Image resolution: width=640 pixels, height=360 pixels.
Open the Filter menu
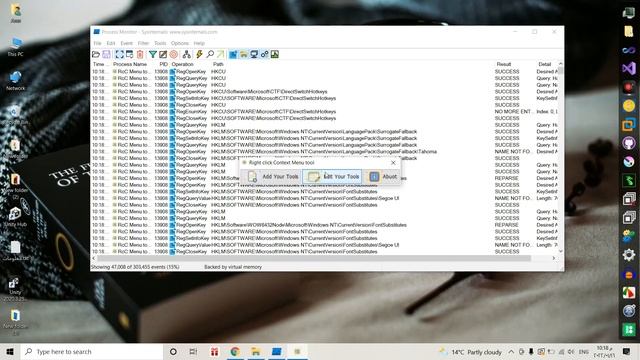pyautogui.click(x=143, y=43)
